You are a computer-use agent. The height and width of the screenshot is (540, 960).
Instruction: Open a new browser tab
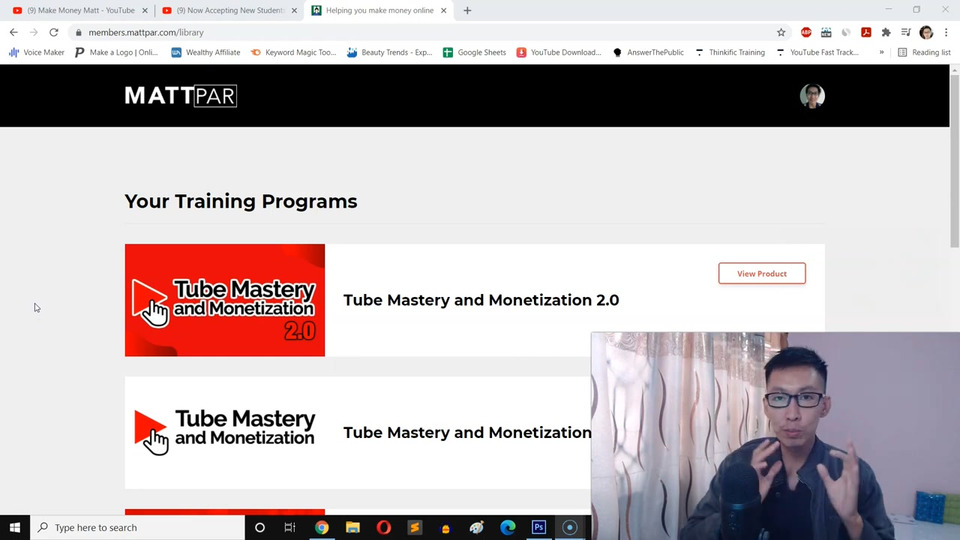(467, 10)
